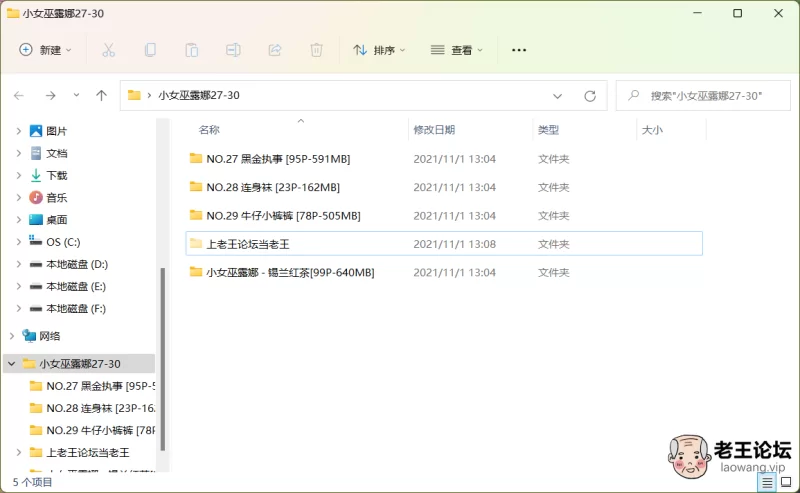Open Desktop (桌面) in sidebar
The image size is (800, 493).
48,220
